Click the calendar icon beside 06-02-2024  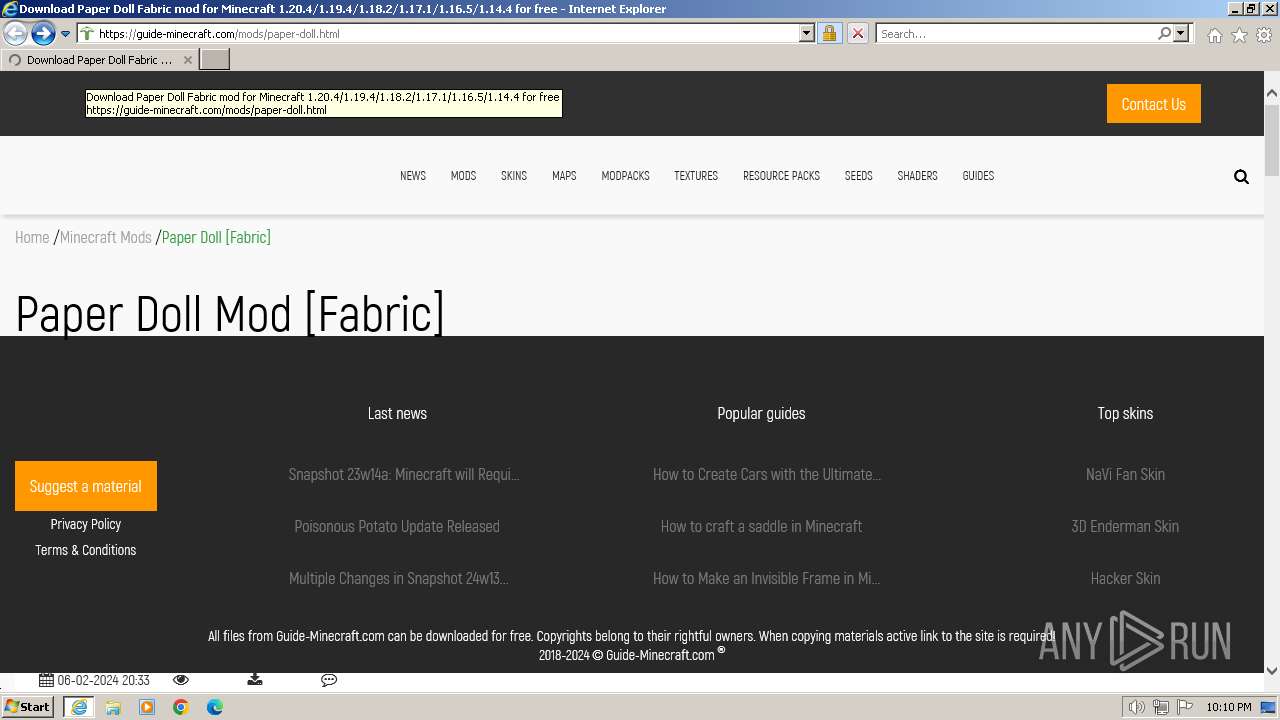pos(46,680)
